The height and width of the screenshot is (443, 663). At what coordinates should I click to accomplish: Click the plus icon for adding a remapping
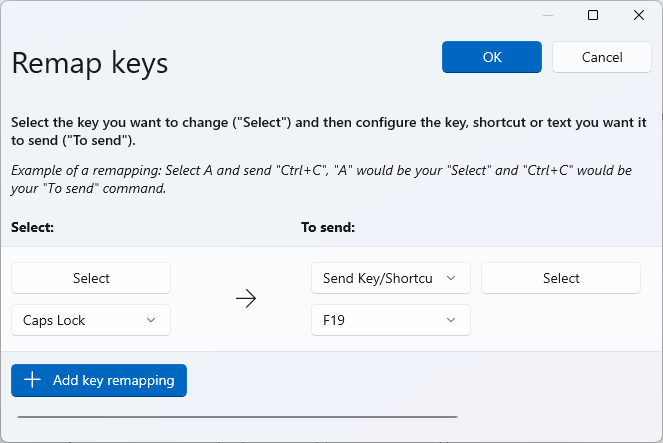[x=32, y=380]
